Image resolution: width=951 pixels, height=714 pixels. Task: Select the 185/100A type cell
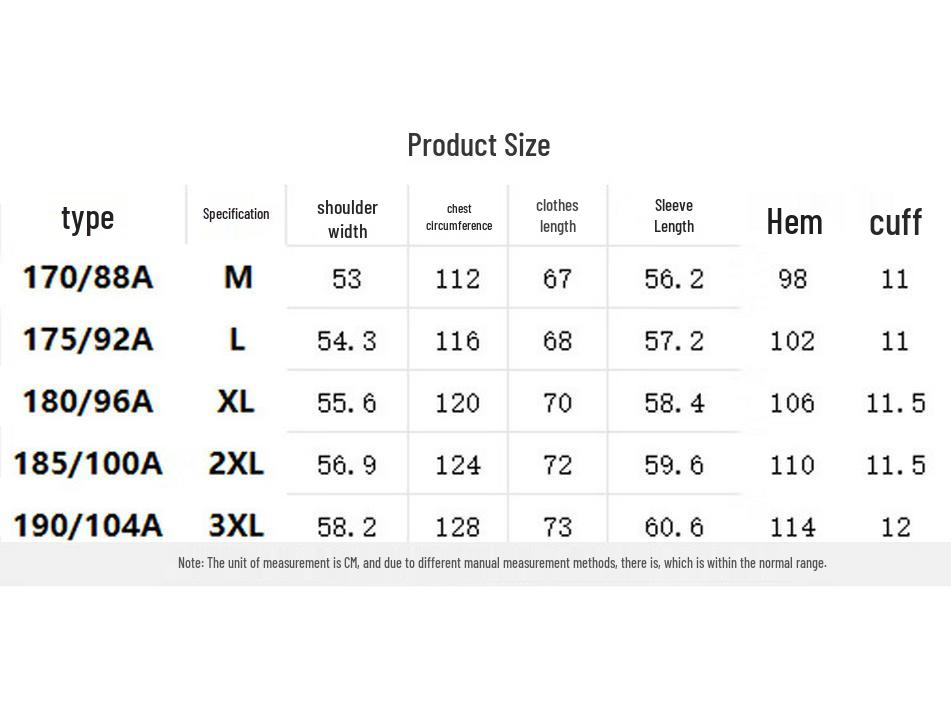(x=88, y=463)
